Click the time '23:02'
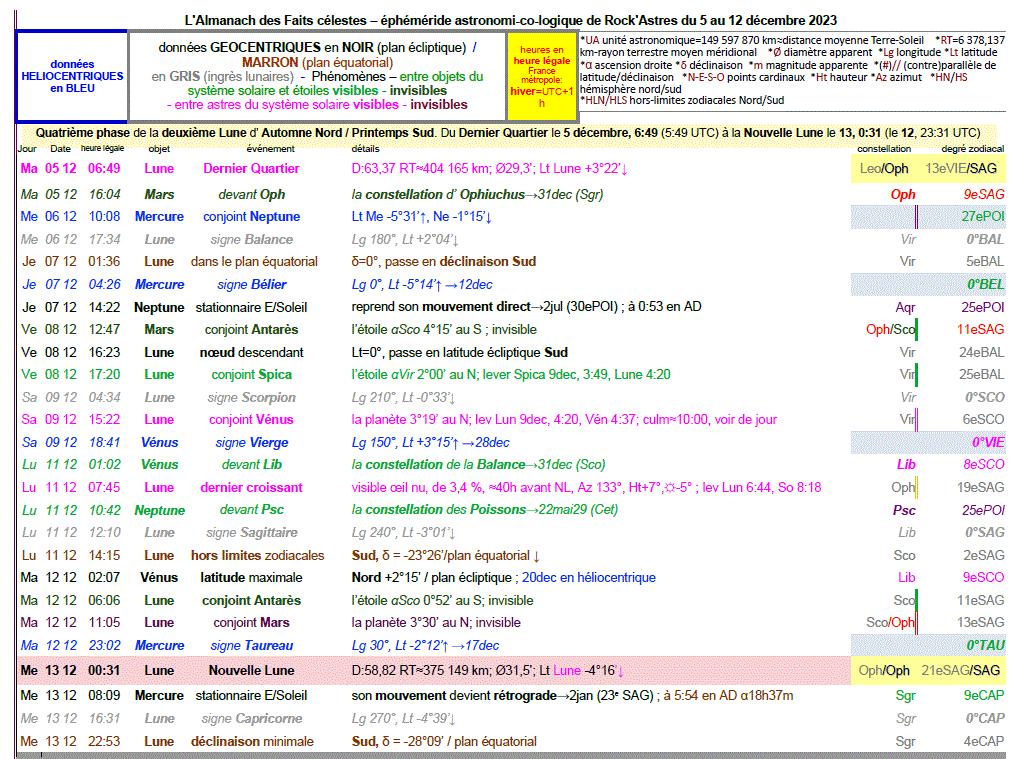1019x759 pixels. coord(104,645)
